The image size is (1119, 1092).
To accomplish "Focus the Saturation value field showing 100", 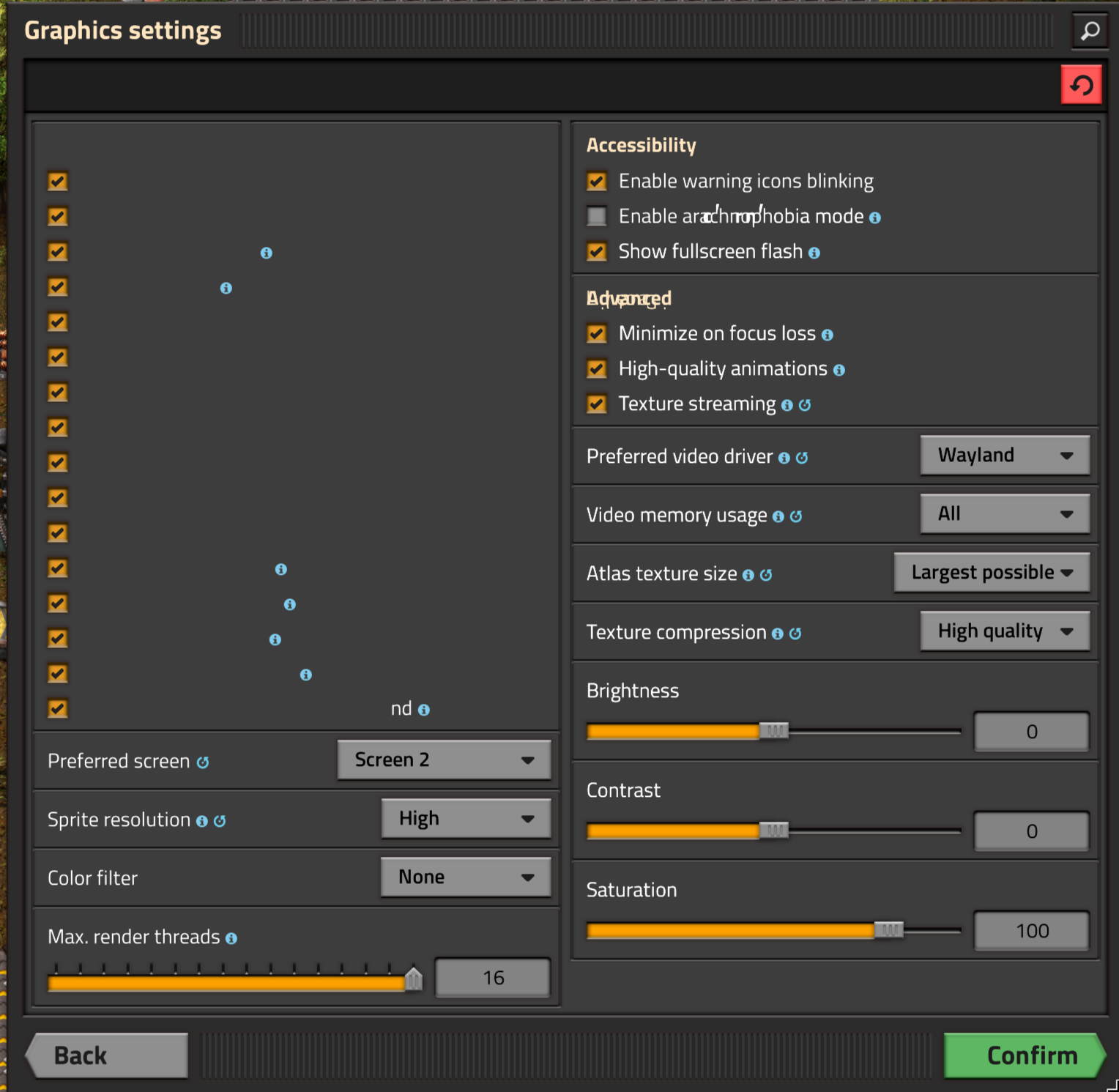I will pyautogui.click(x=1031, y=931).
